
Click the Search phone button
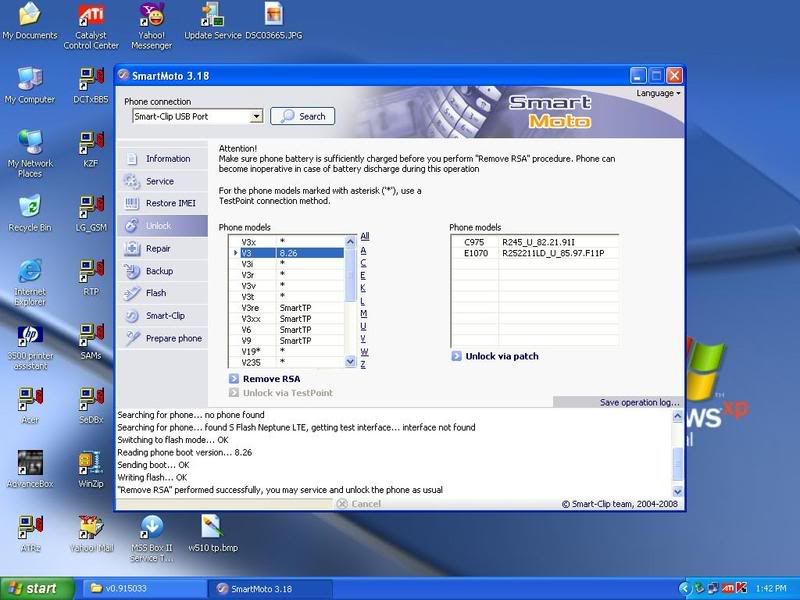303,116
